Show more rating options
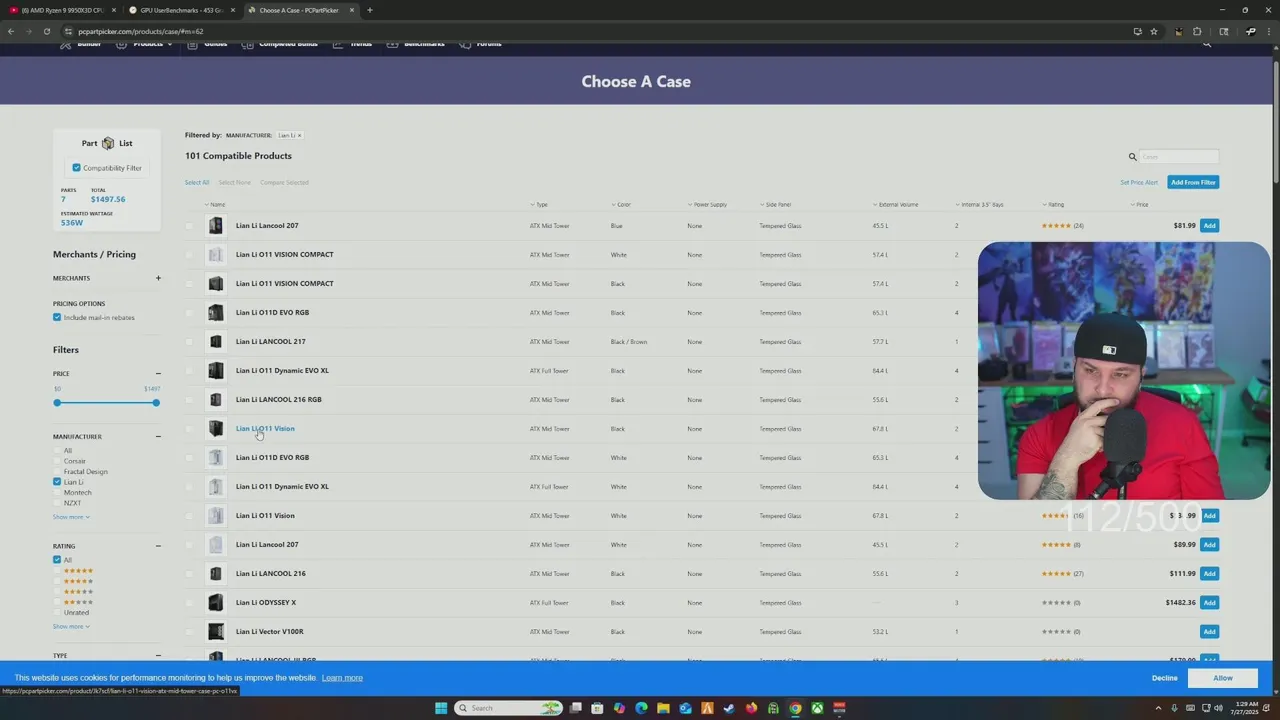 click(x=71, y=627)
